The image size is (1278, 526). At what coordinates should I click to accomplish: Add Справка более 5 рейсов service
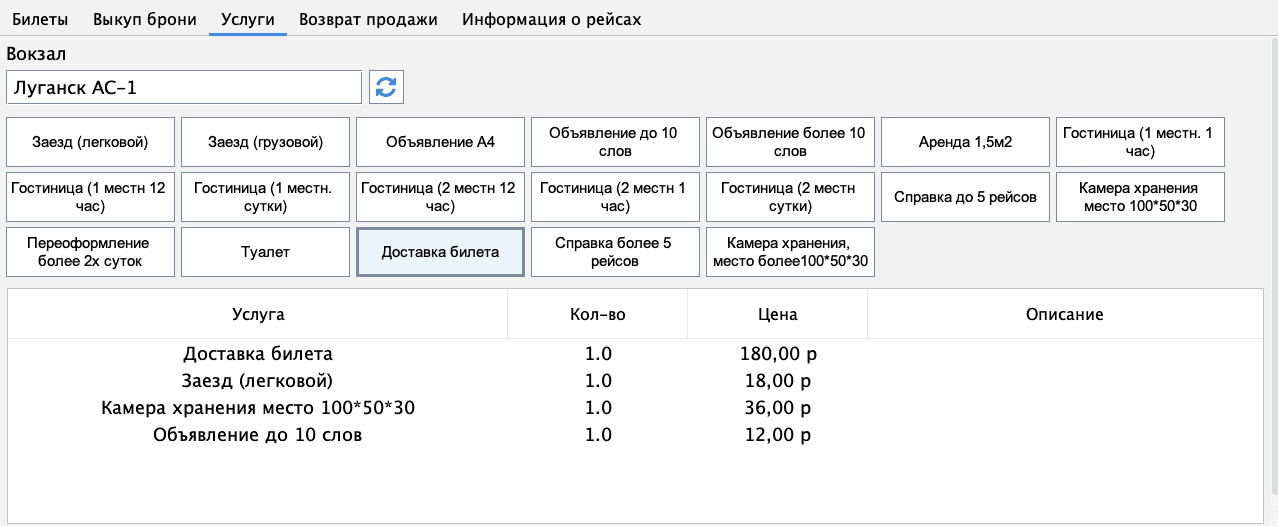coord(615,252)
